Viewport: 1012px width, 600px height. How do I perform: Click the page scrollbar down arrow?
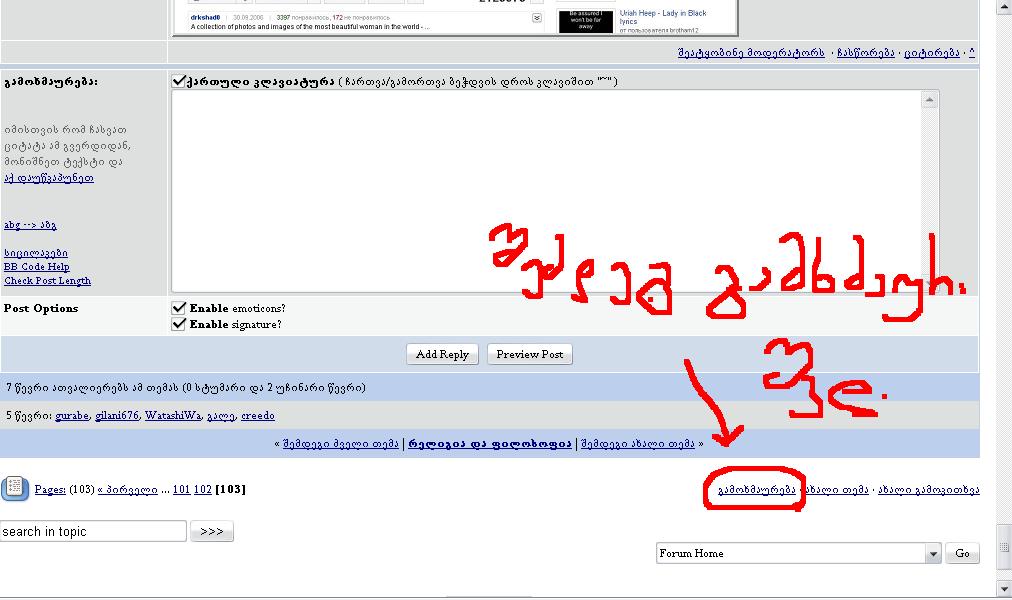[x=1004, y=588]
